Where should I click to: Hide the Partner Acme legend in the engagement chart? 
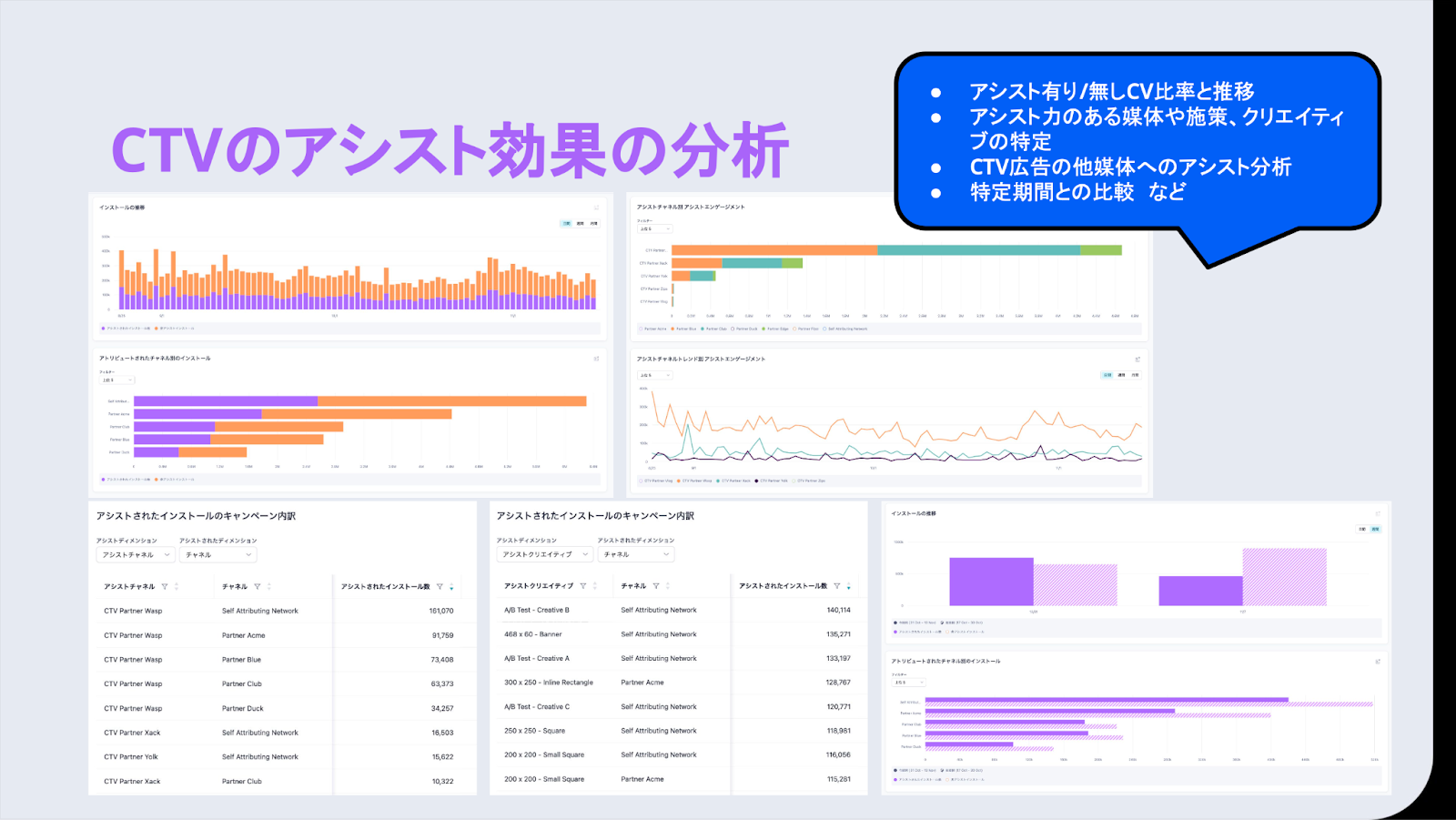(652, 329)
